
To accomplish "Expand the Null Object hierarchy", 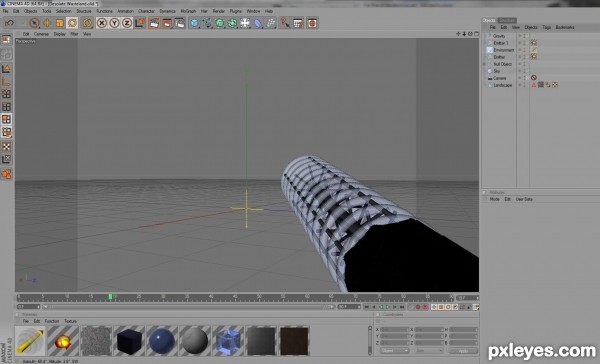I will coord(484,64).
